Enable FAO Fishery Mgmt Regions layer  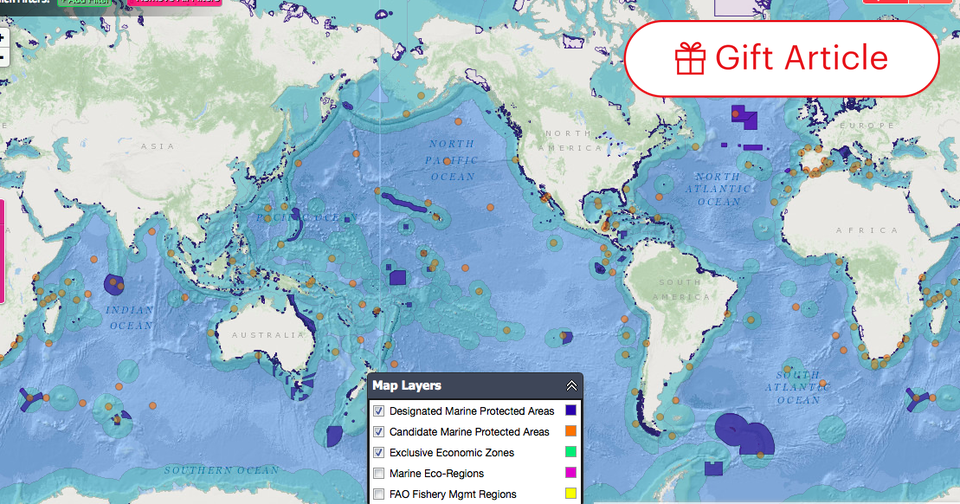click(379, 494)
